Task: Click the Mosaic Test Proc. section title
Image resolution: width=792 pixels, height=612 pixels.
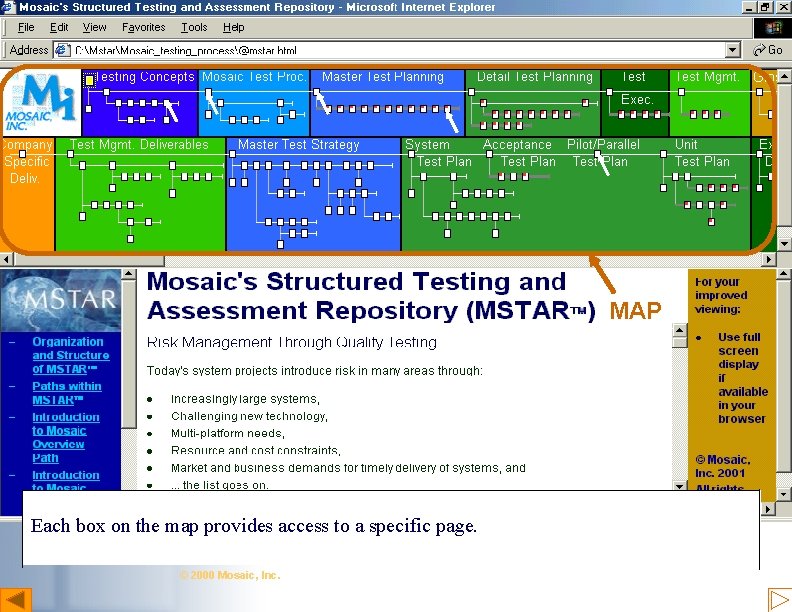Action: 254,77
